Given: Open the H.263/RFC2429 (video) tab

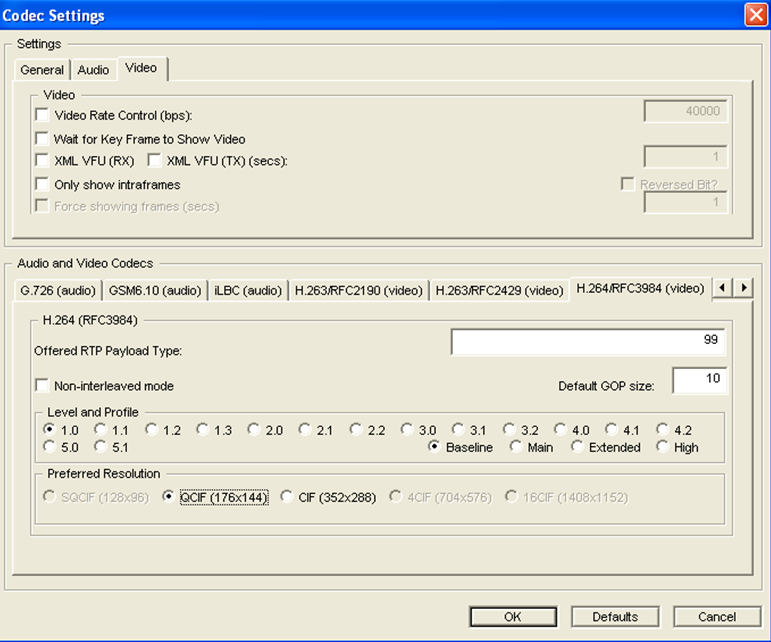Looking at the screenshot, I should tap(499, 291).
